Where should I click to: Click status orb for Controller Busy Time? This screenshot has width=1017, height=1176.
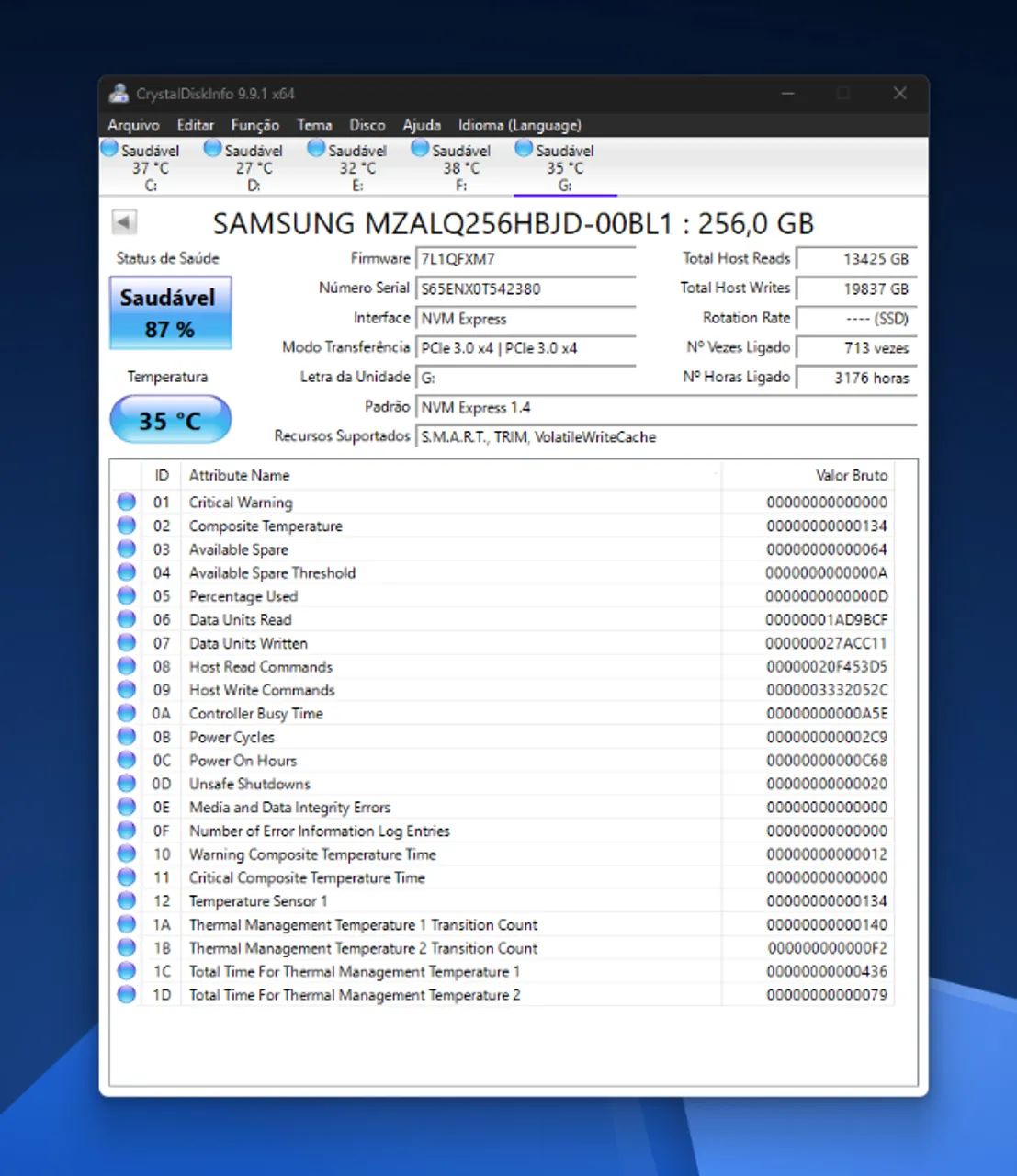[127, 713]
